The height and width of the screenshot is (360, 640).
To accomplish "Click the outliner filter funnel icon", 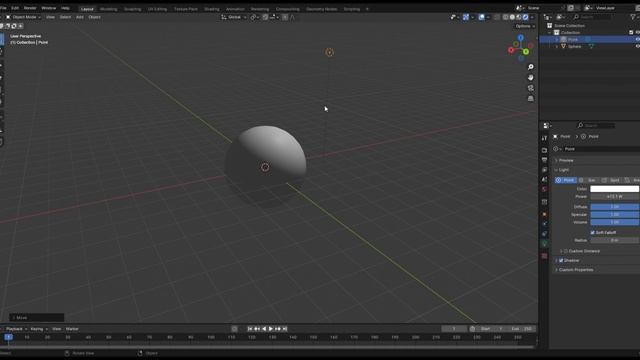I will (633, 17).
